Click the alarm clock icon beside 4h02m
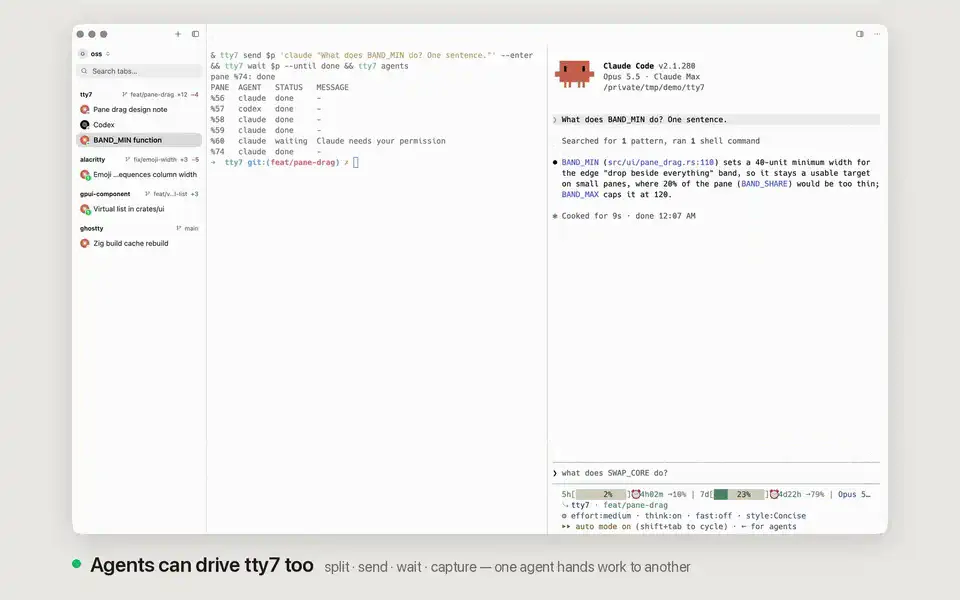This screenshot has width=960, height=600. [x=636, y=495]
